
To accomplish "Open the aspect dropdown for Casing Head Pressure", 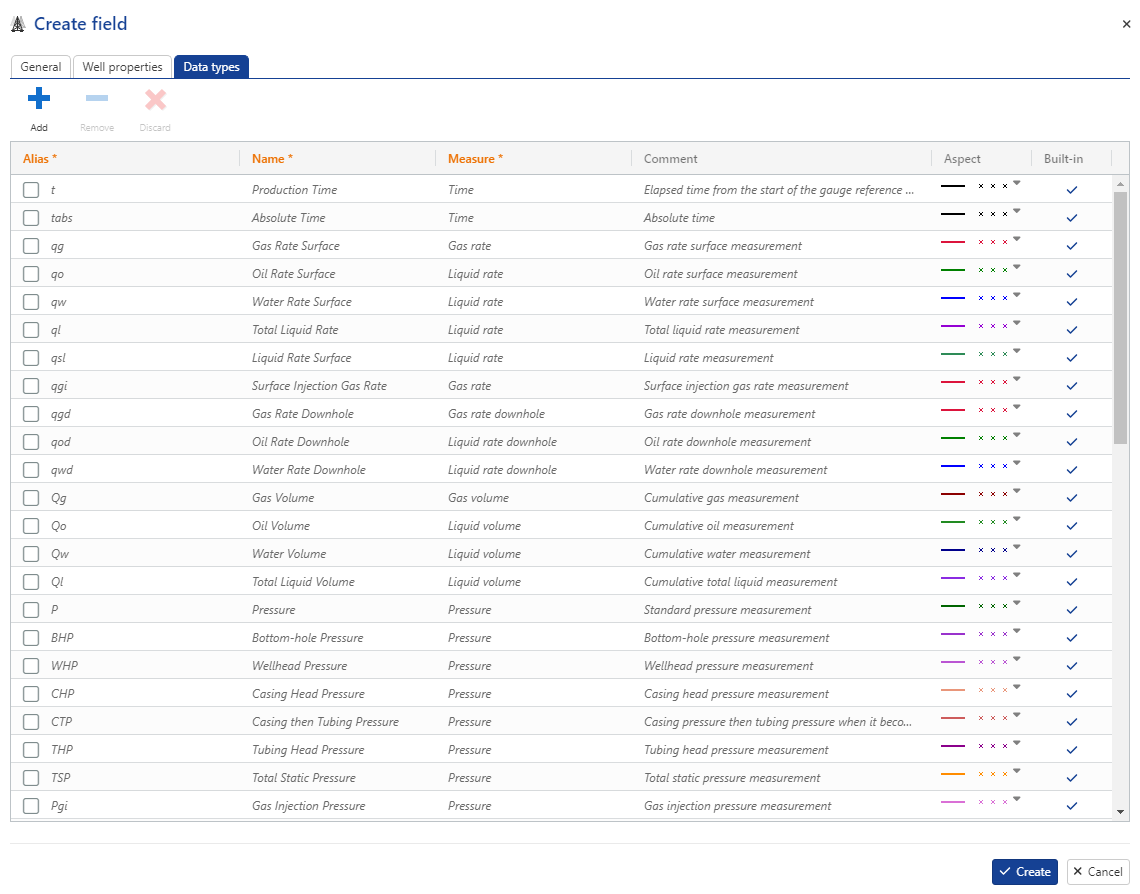I will (1016, 687).
